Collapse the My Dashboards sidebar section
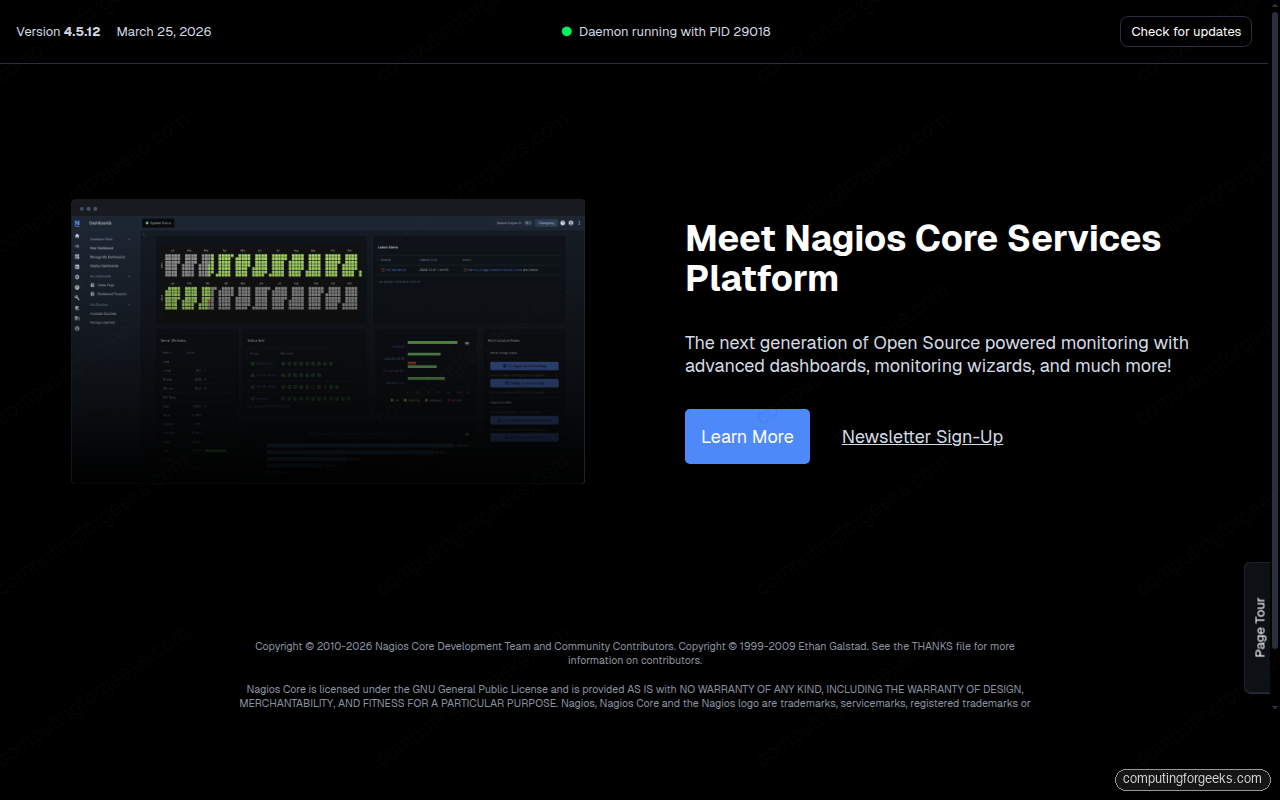The width and height of the screenshot is (1280, 800). (128, 276)
